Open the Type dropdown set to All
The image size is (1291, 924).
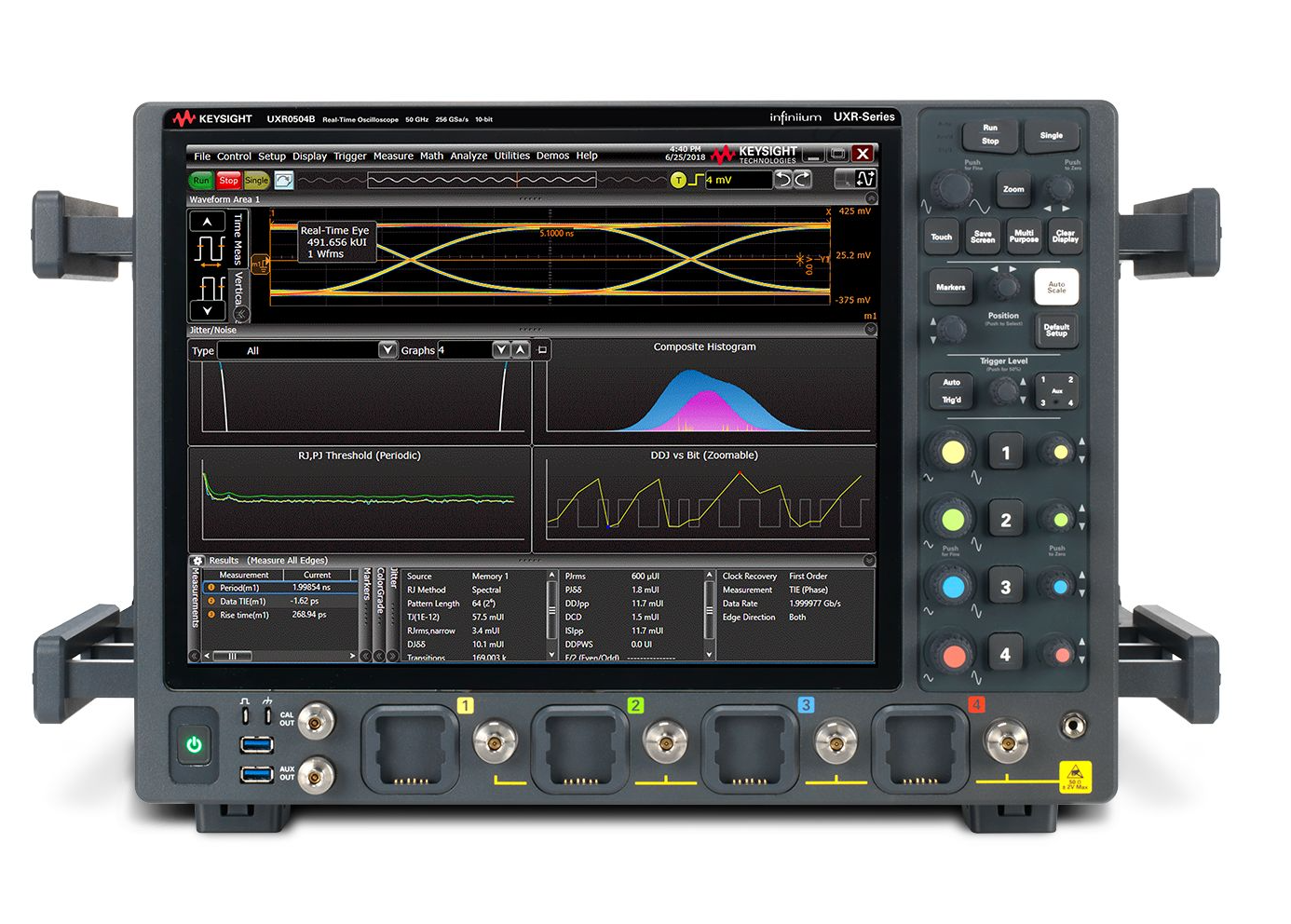pyautogui.click(x=387, y=350)
